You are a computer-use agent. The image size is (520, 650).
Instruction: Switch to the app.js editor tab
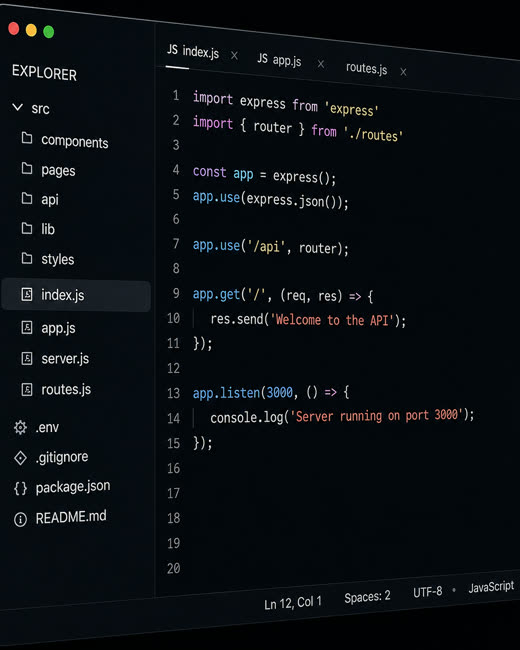click(x=279, y=60)
